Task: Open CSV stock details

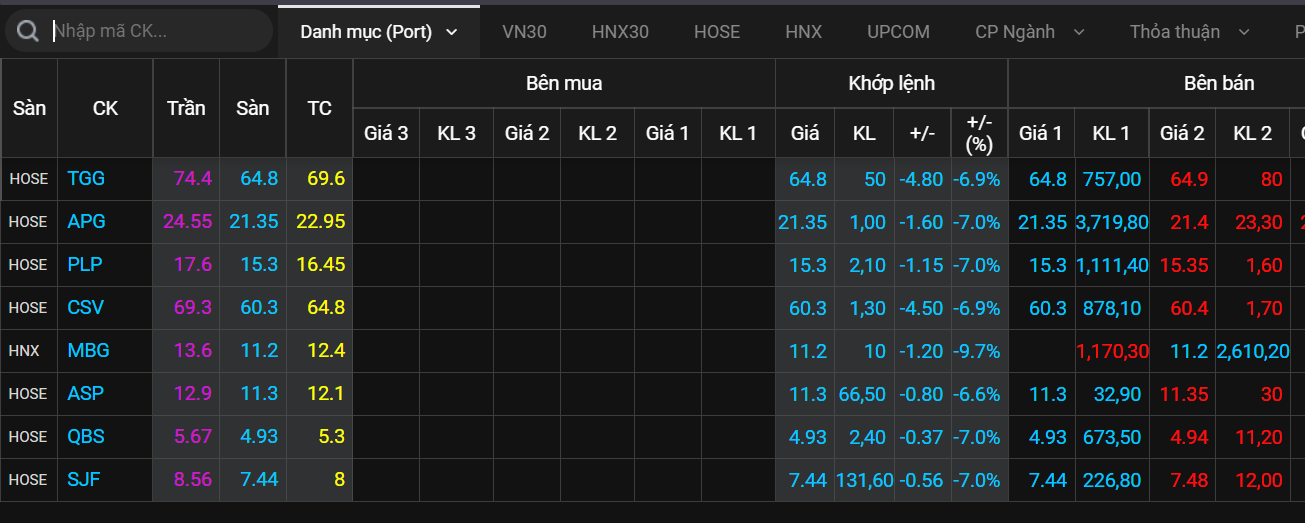Action: click(86, 308)
